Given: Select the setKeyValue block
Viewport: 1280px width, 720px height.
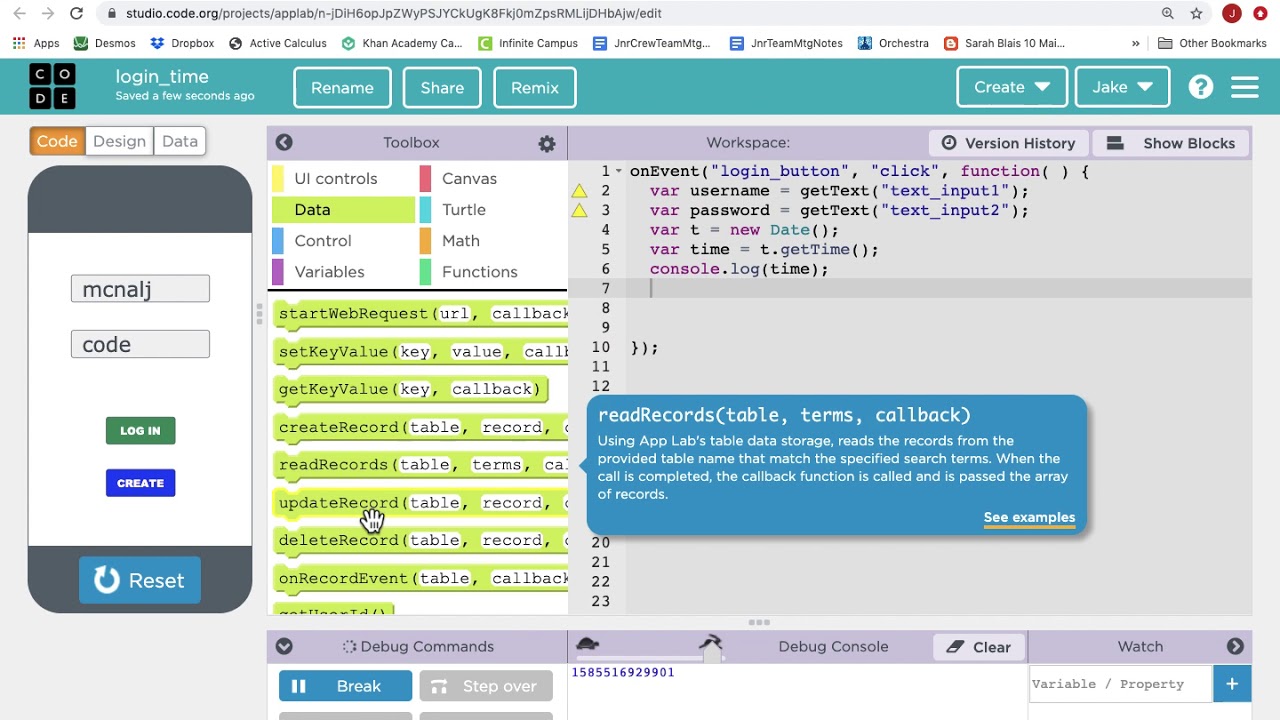Looking at the screenshot, I should tap(421, 352).
